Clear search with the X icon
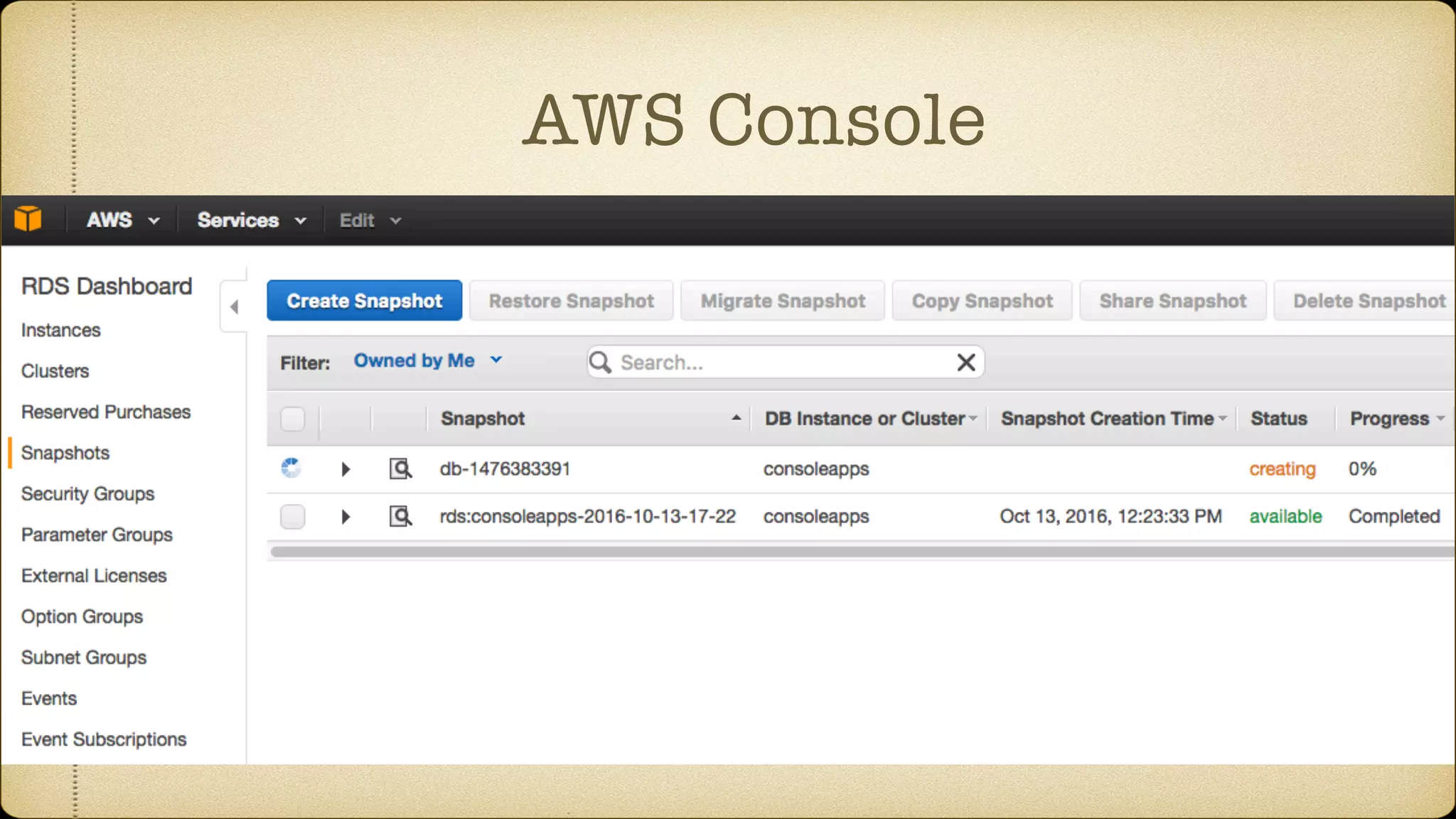The width and height of the screenshot is (1456, 819). click(965, 363)
